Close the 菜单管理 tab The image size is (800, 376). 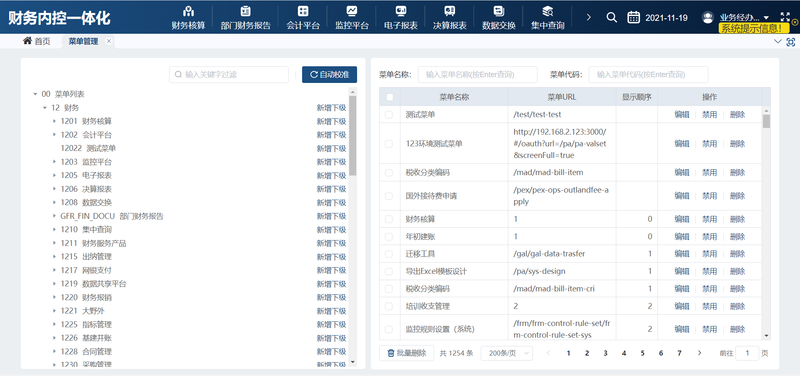coord(109,41)
